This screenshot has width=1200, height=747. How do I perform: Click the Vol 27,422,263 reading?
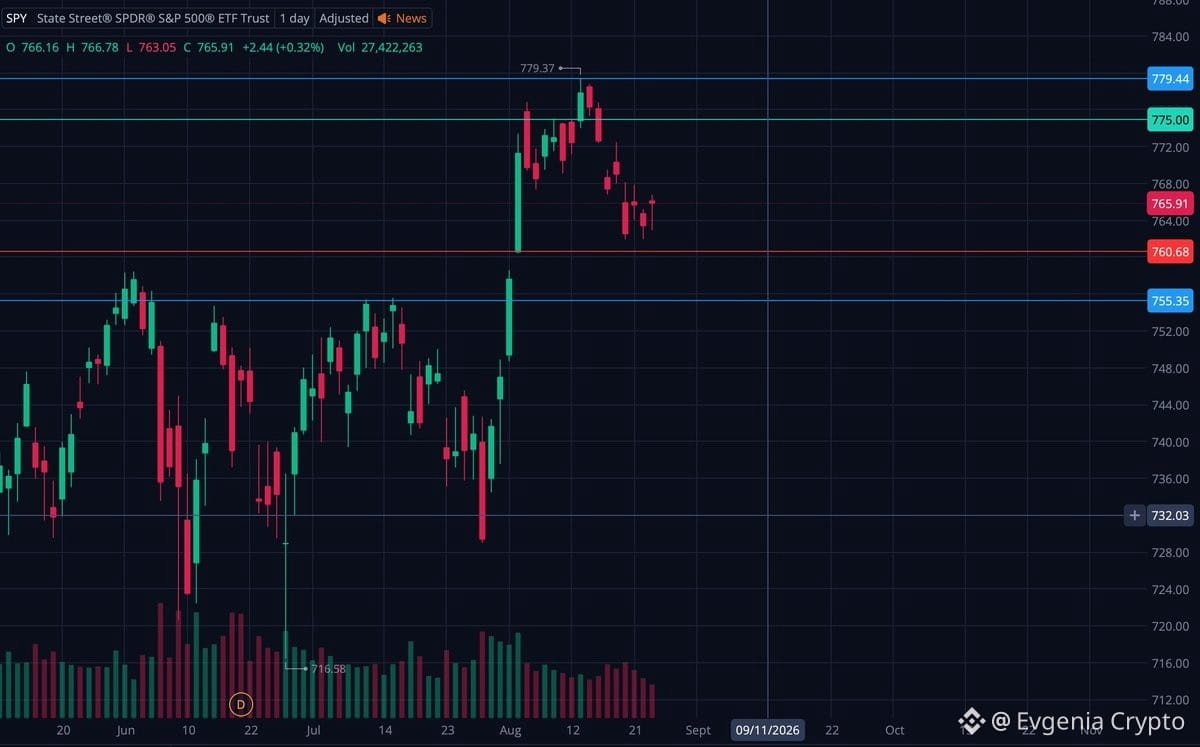pyautogui.click(x=380, y=47)
